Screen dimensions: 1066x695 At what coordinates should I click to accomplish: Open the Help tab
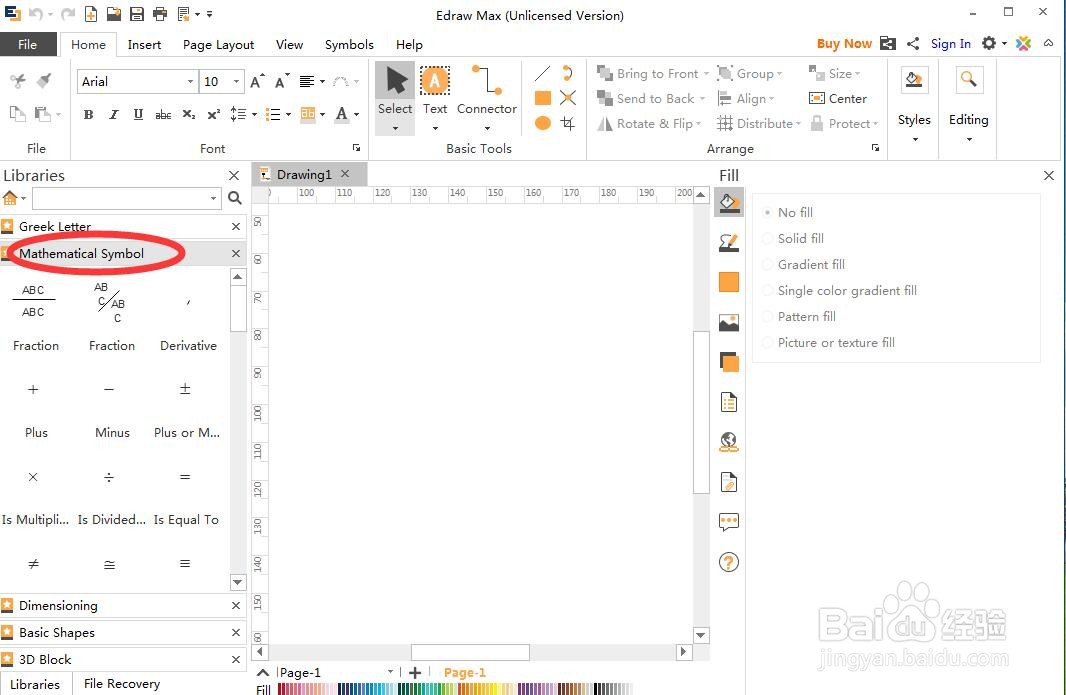click(x=409, y=44)
